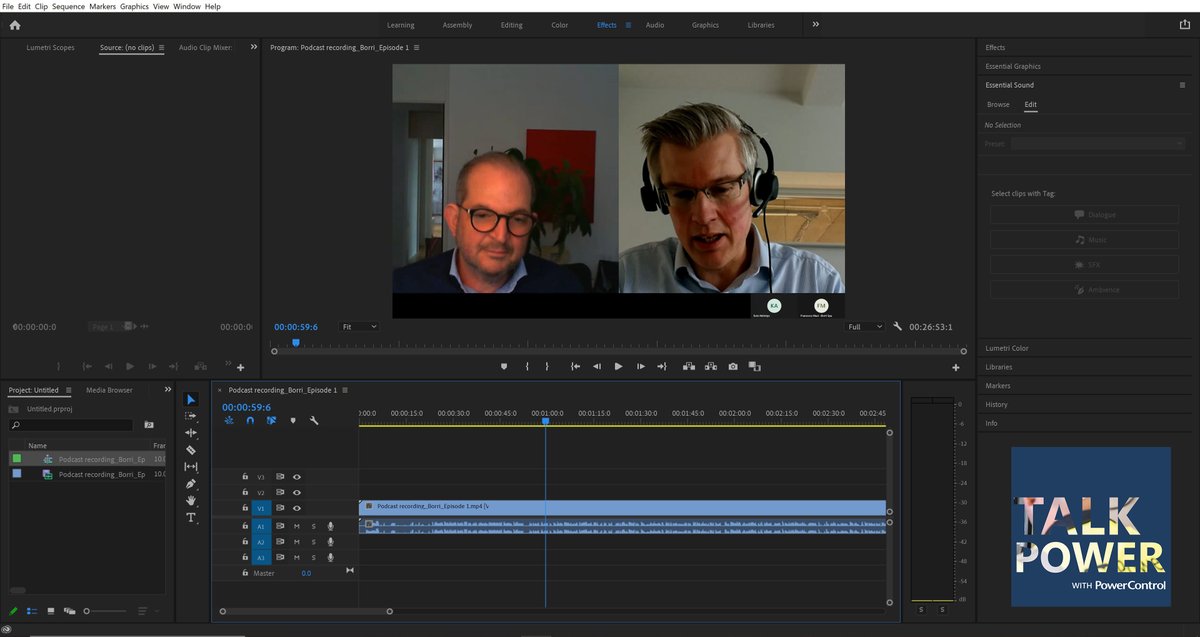
Task: Switch Project panel to icon view
Action: 50,611
